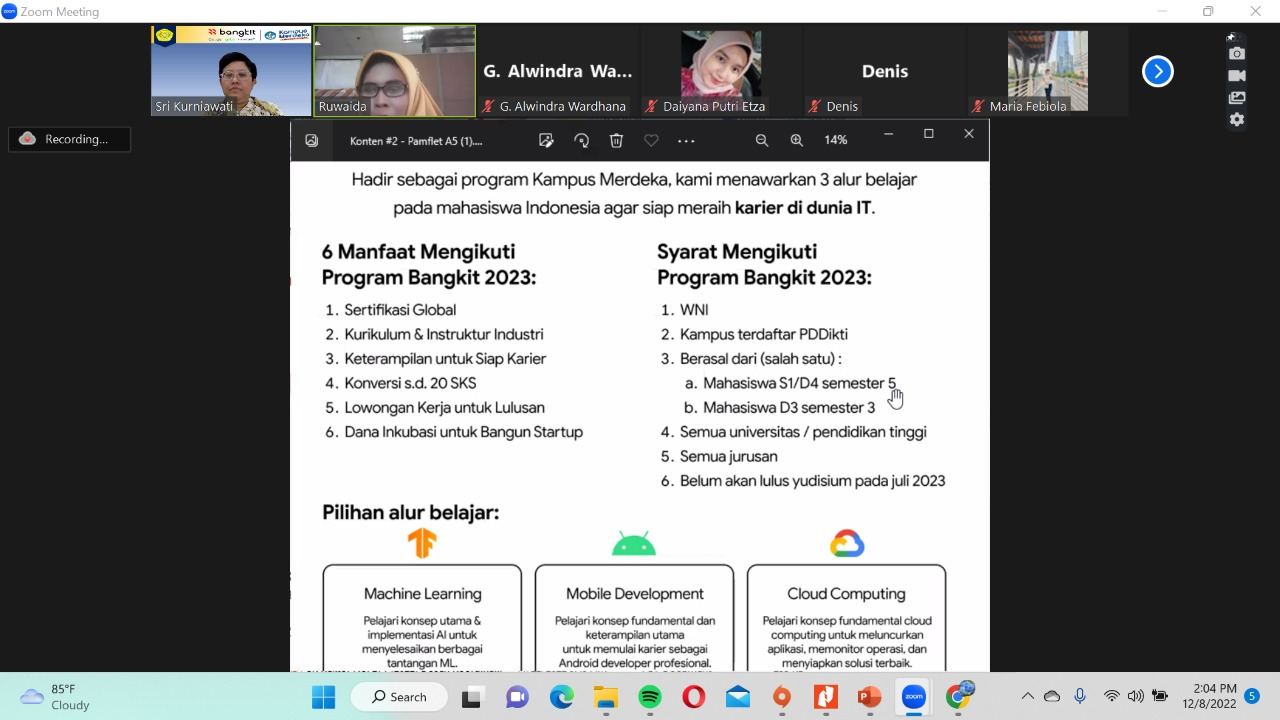The width and height of the screenshot is (1280, 720).
Task: Open the Windows Start menu
Action: pyautogui.click(x=323, y=697)
